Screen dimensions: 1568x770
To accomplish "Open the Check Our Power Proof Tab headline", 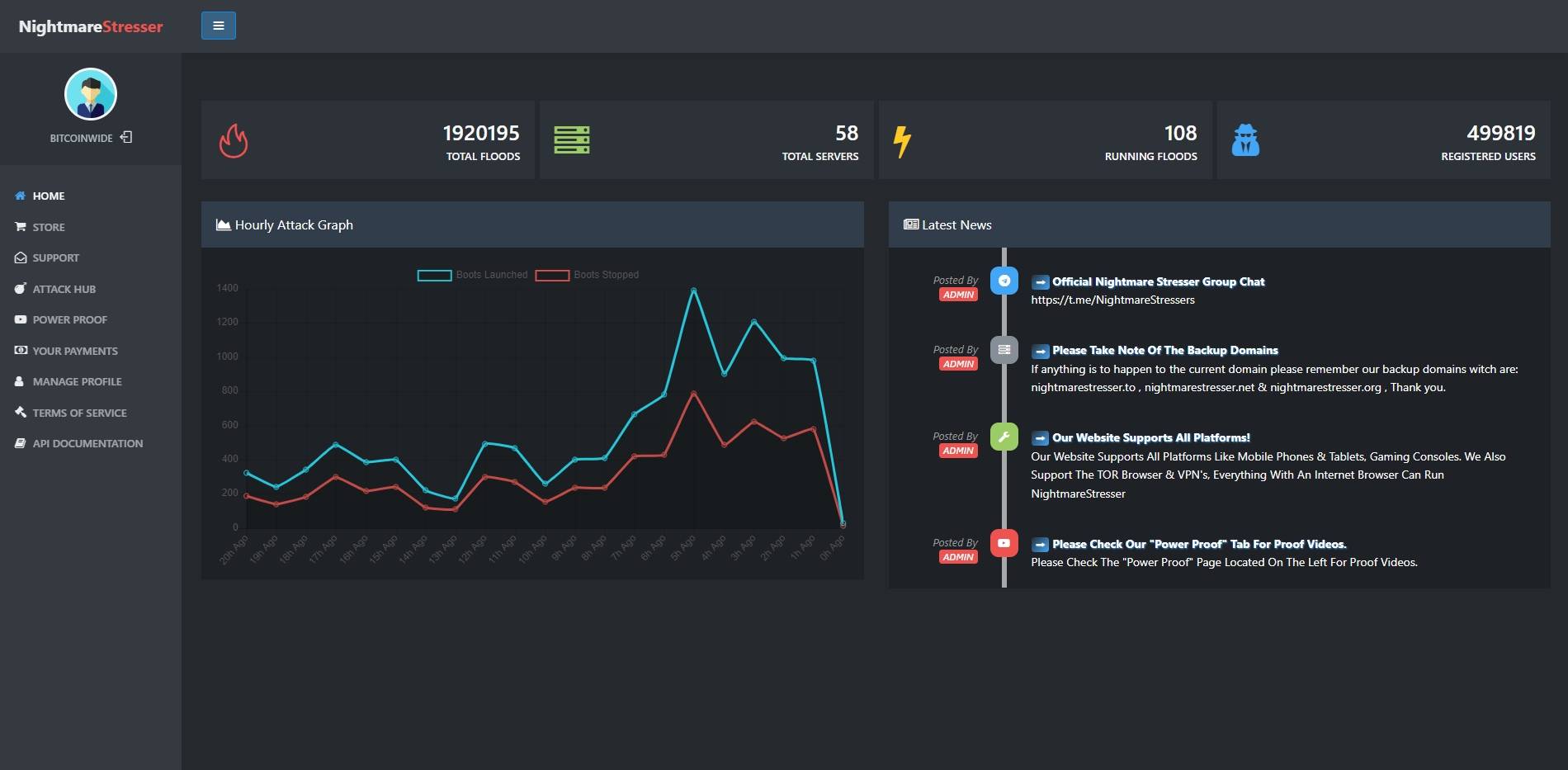I will pos(1199,544).
